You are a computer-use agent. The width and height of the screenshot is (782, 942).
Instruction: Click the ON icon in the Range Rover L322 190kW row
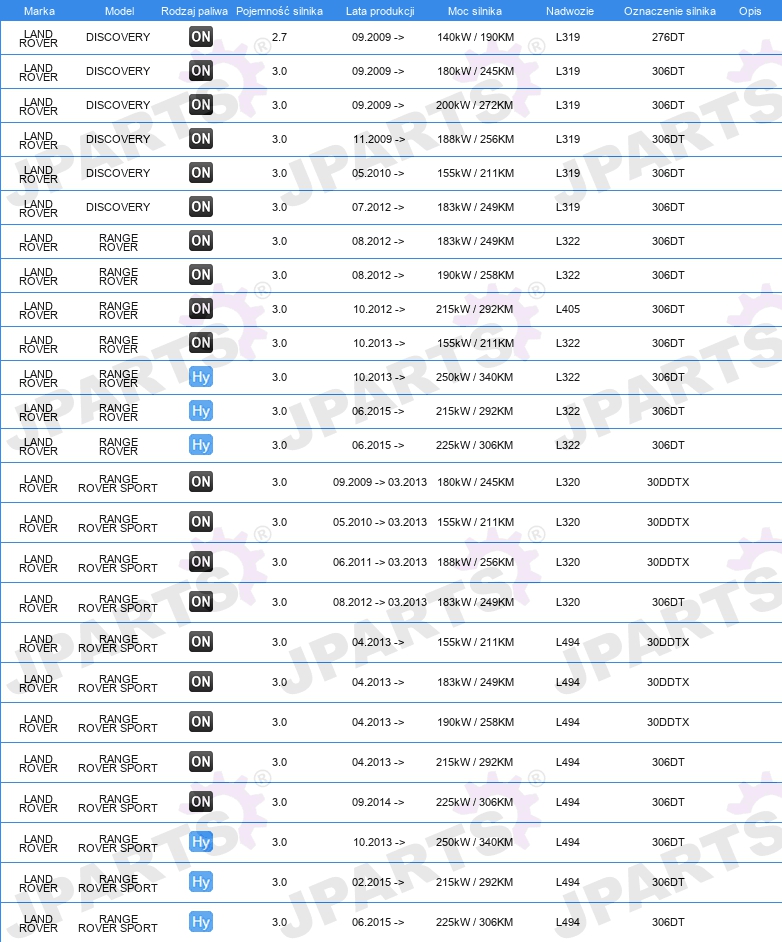tap(201, 275)
